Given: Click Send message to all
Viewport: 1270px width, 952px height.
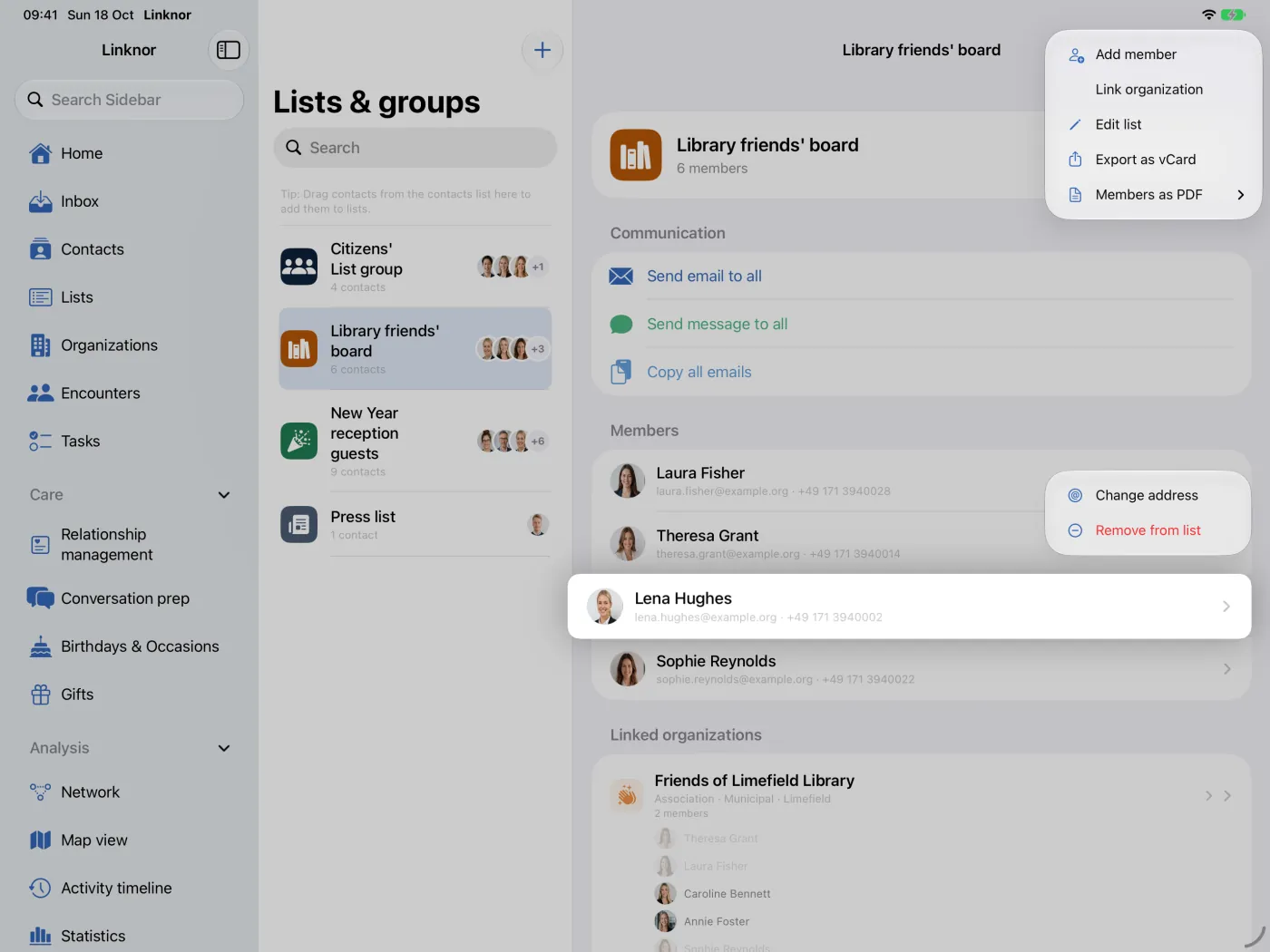Looking at the screenshot, I should coord(922,325).
